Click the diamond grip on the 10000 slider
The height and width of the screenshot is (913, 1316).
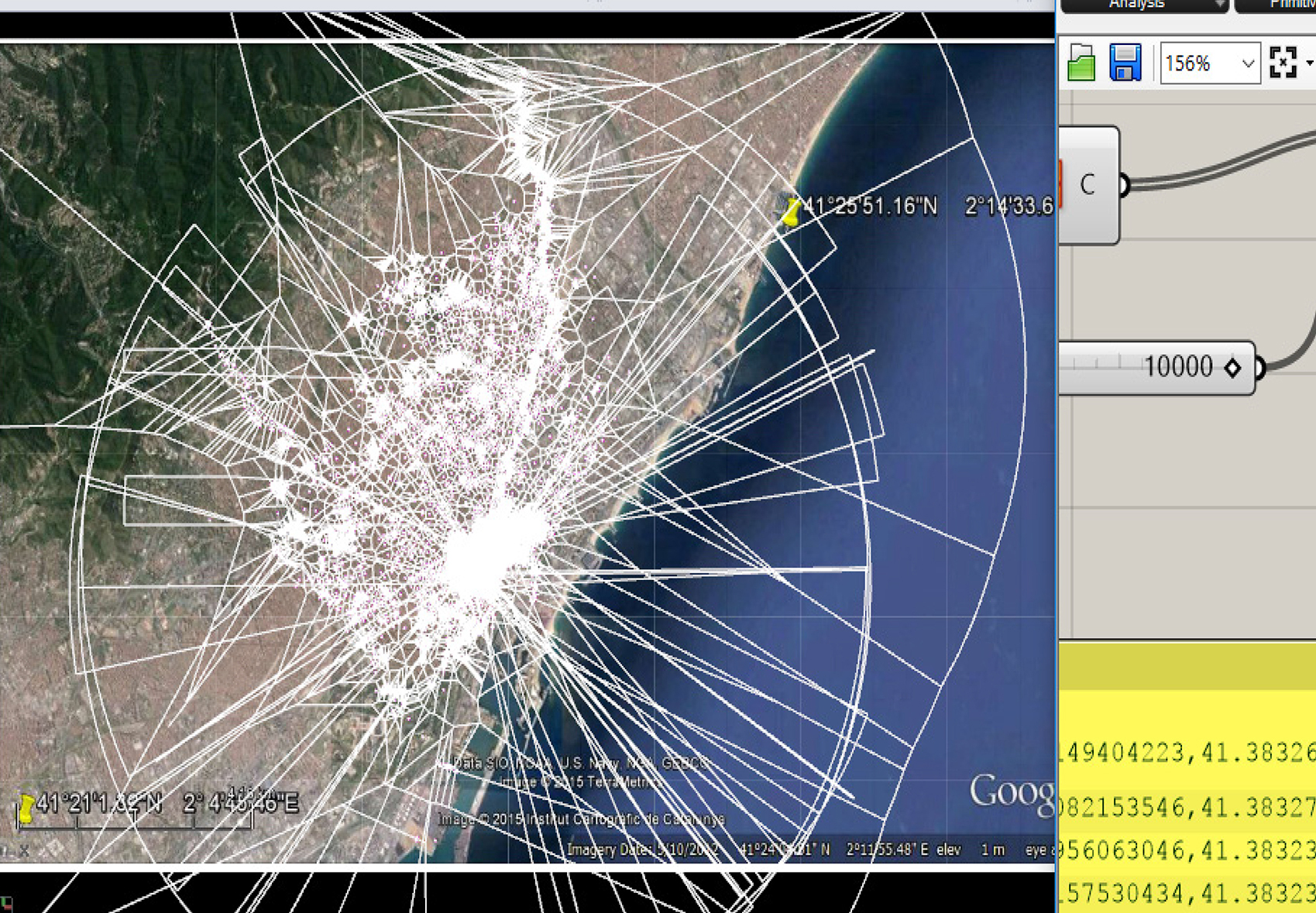click(1232, 368)
